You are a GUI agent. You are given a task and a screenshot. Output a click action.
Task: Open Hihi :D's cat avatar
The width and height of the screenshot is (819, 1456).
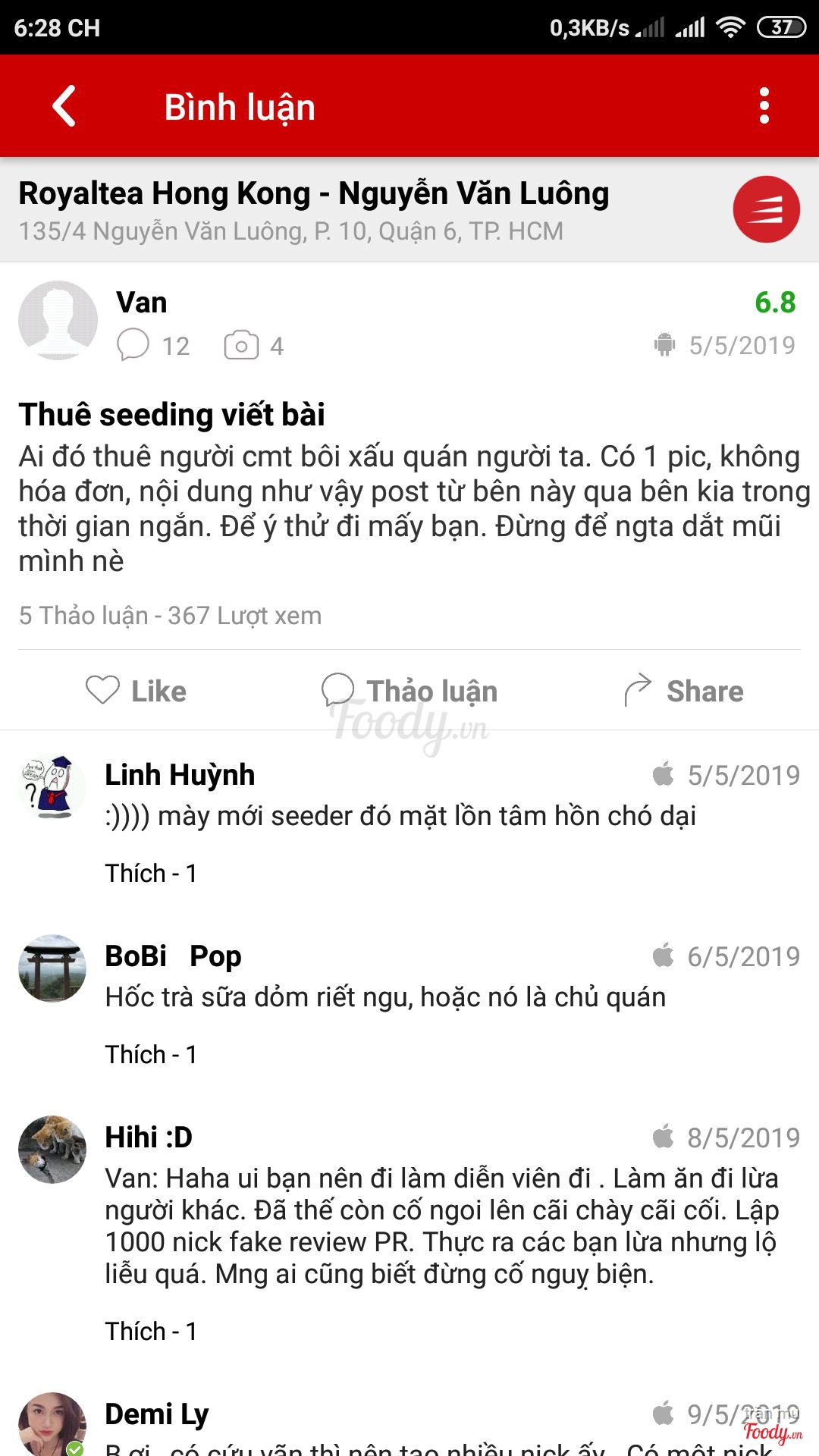tap(52, 1150)
